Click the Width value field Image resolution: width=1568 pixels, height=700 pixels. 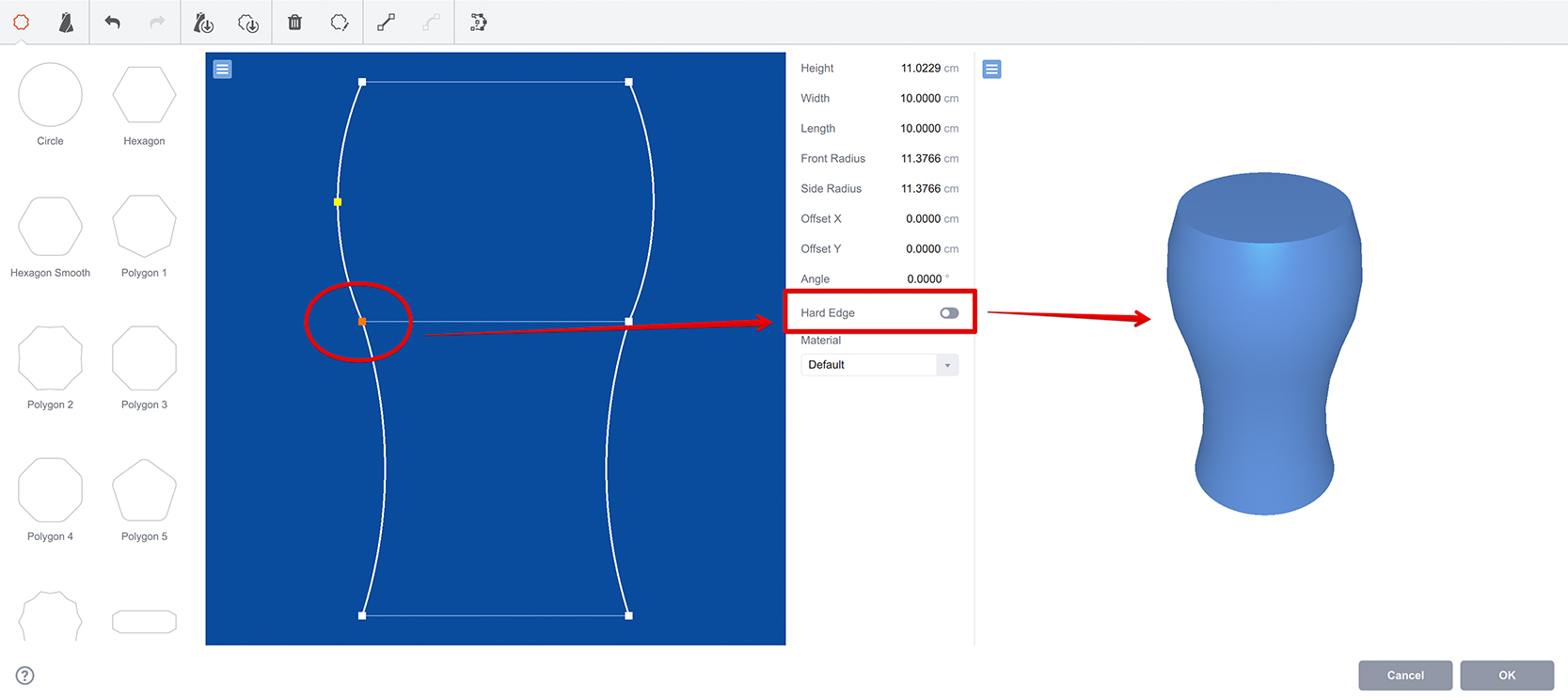click(x=920, y=99)
